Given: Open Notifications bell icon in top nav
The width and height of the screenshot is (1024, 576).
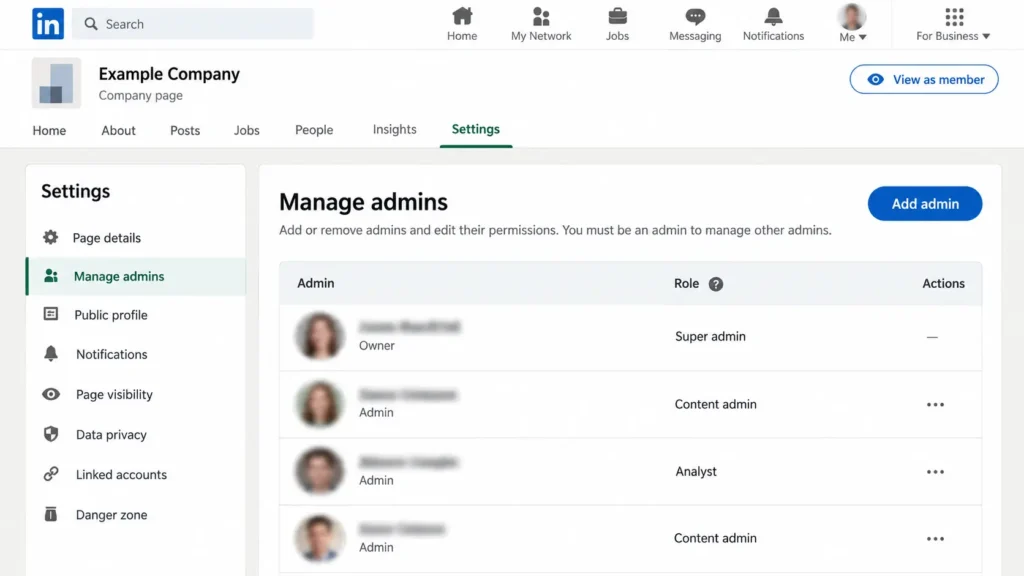Looking at the screenshot, I should click(x=773, y=16).
